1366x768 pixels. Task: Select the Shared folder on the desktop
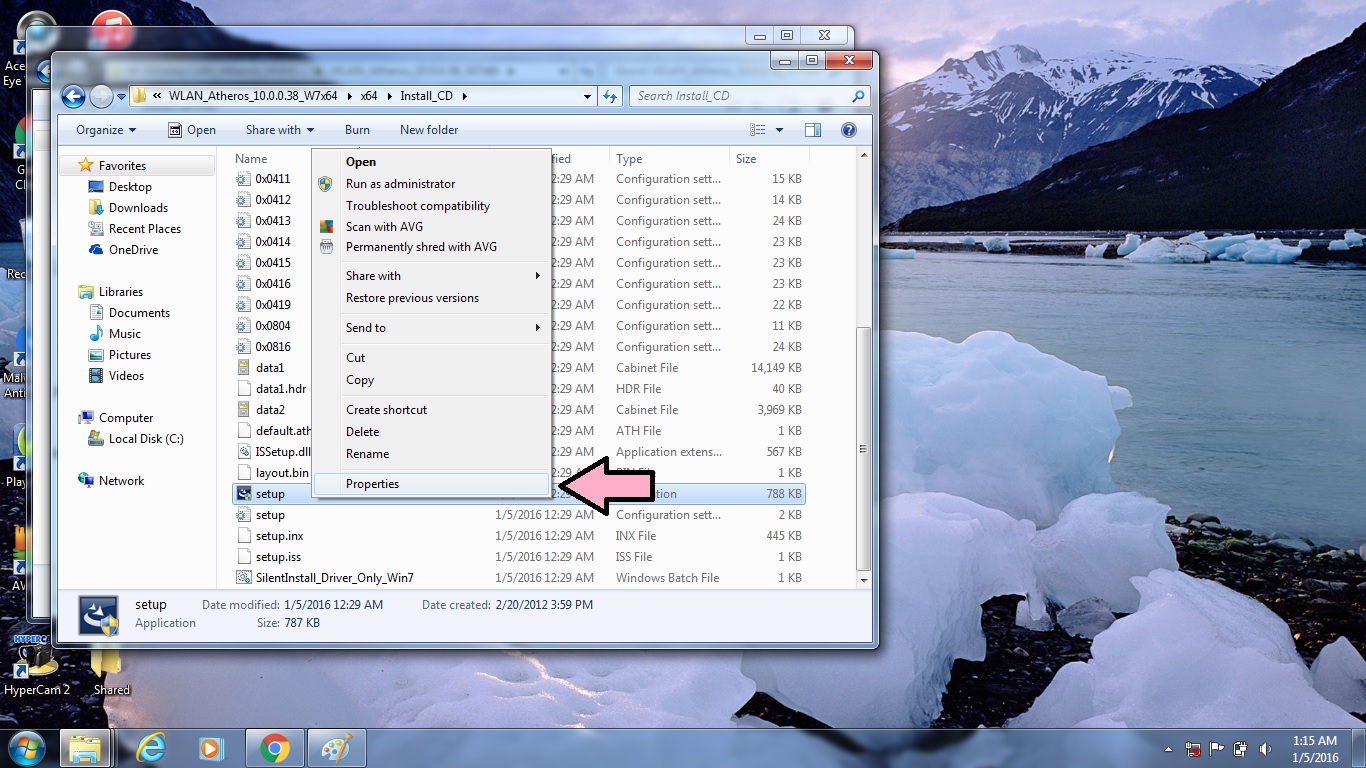[112, 672]
